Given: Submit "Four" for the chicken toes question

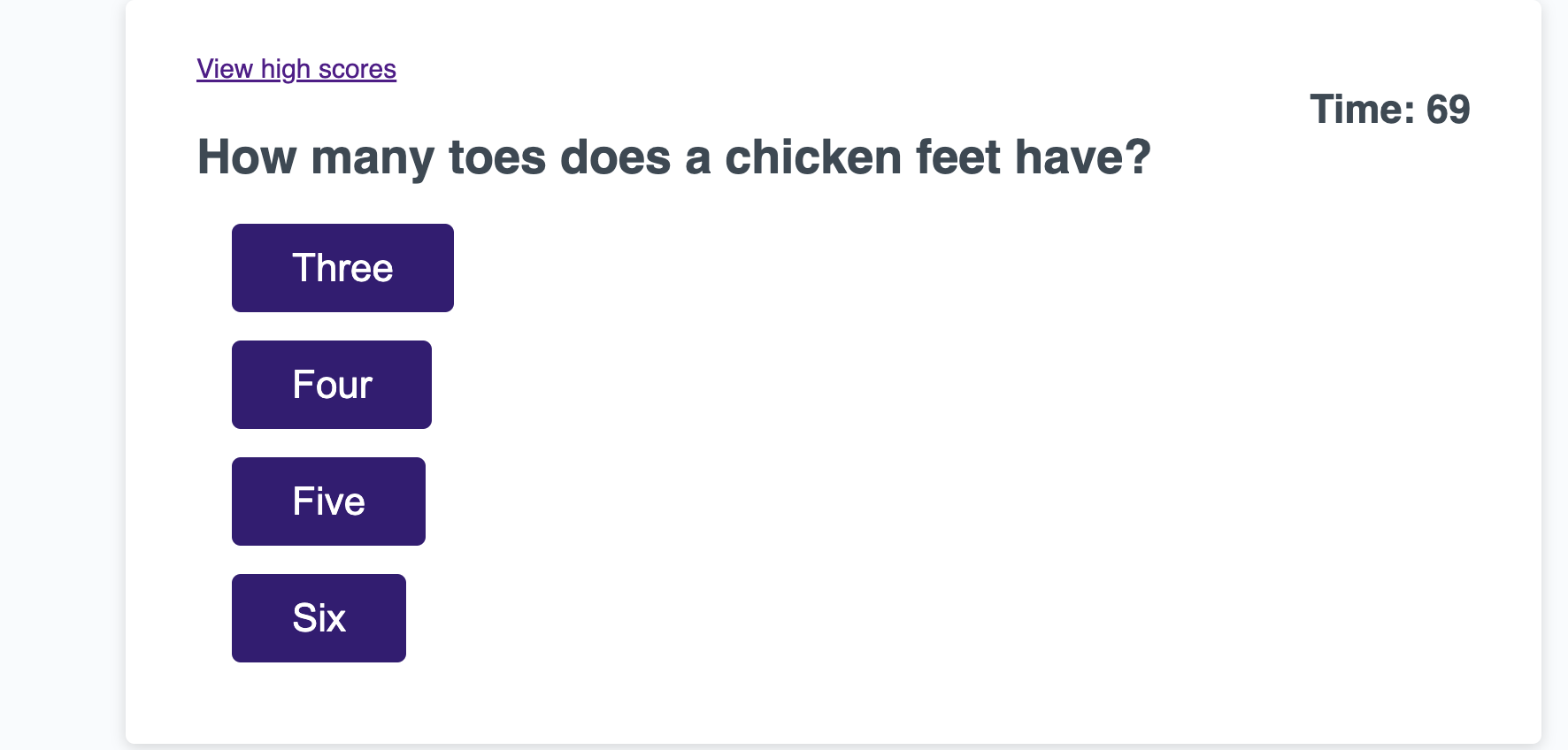Looking at the screenshot, I should point(331,384).
